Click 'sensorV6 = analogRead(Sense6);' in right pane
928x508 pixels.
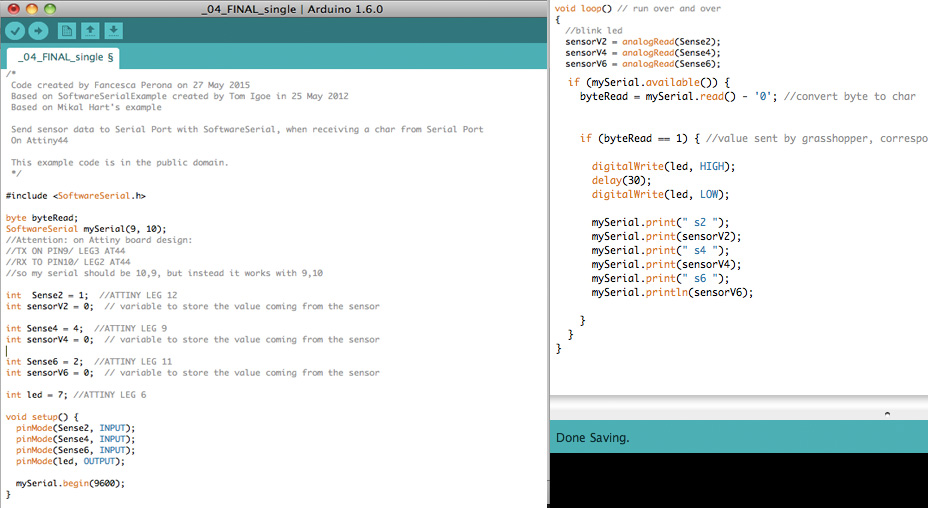(643, 64)
